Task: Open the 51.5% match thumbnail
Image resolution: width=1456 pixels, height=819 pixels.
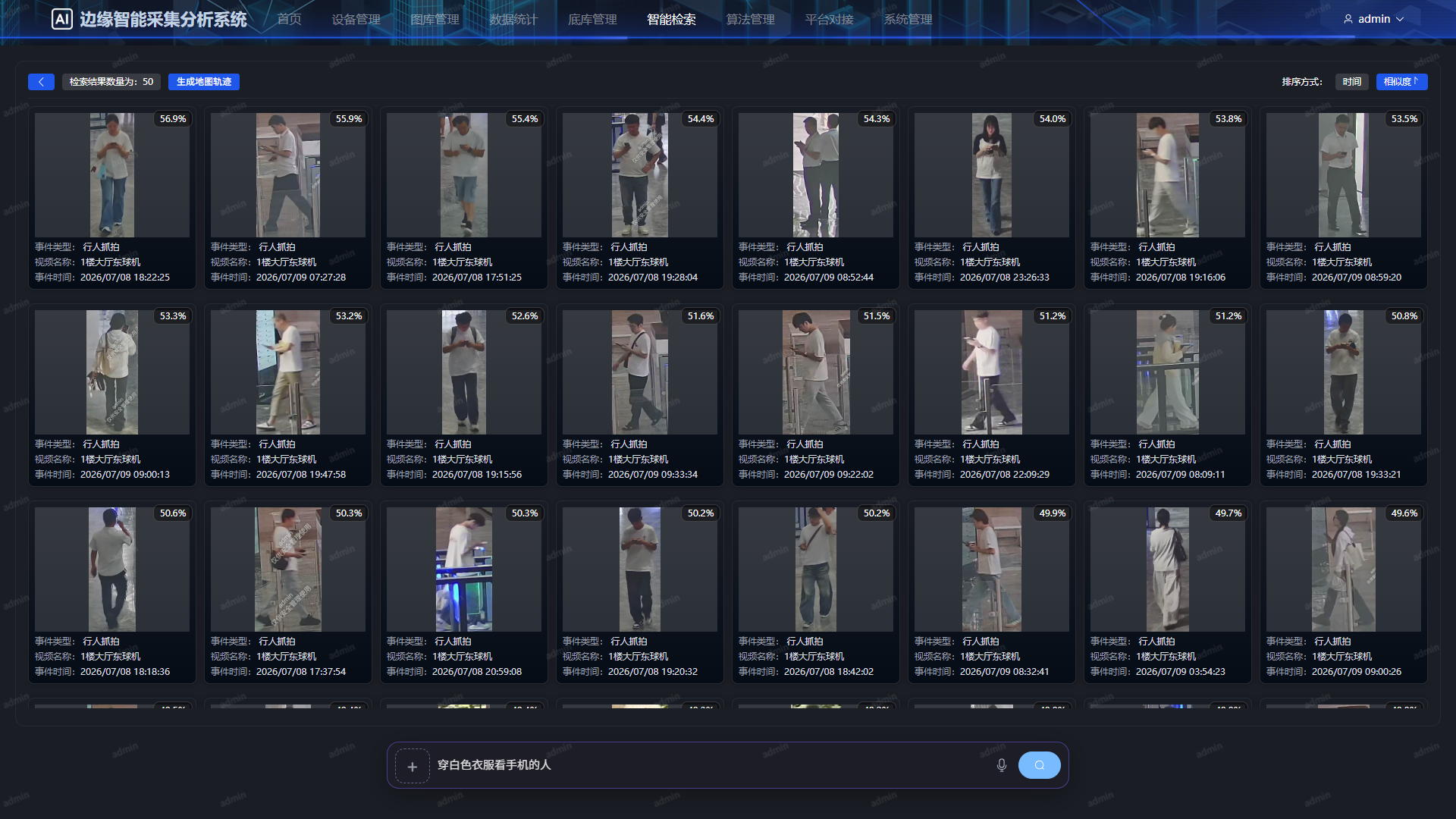Action: tap(816, 372)
